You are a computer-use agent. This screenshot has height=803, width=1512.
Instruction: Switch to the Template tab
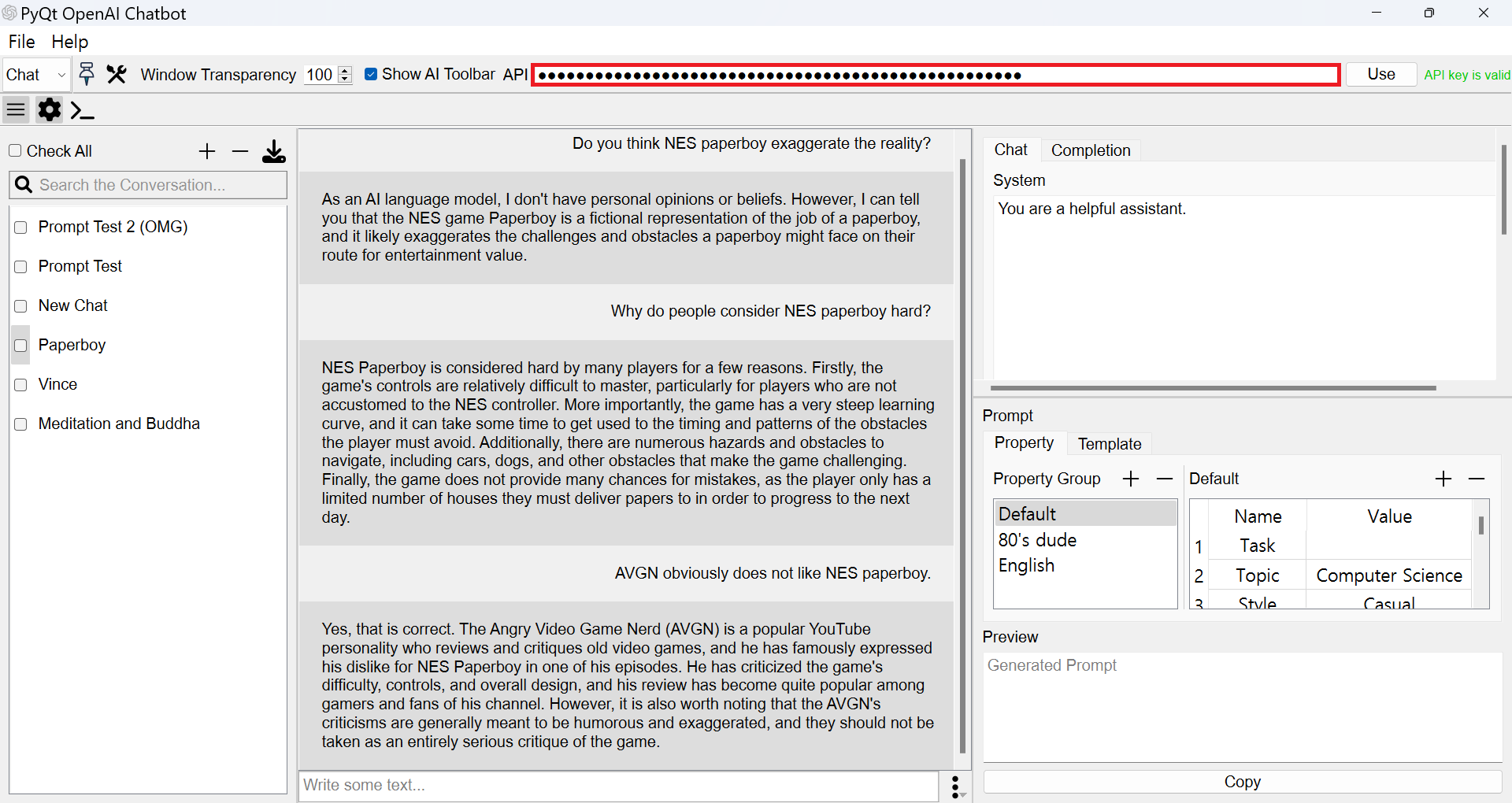[1110, 444]
